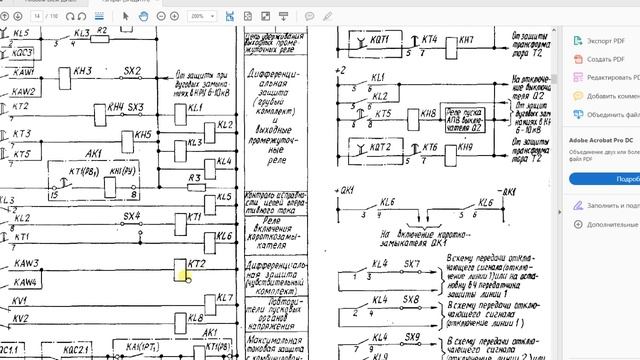
Task: Zoom out with the minus button
Action: pyautogui.click(x=161, y=16)
